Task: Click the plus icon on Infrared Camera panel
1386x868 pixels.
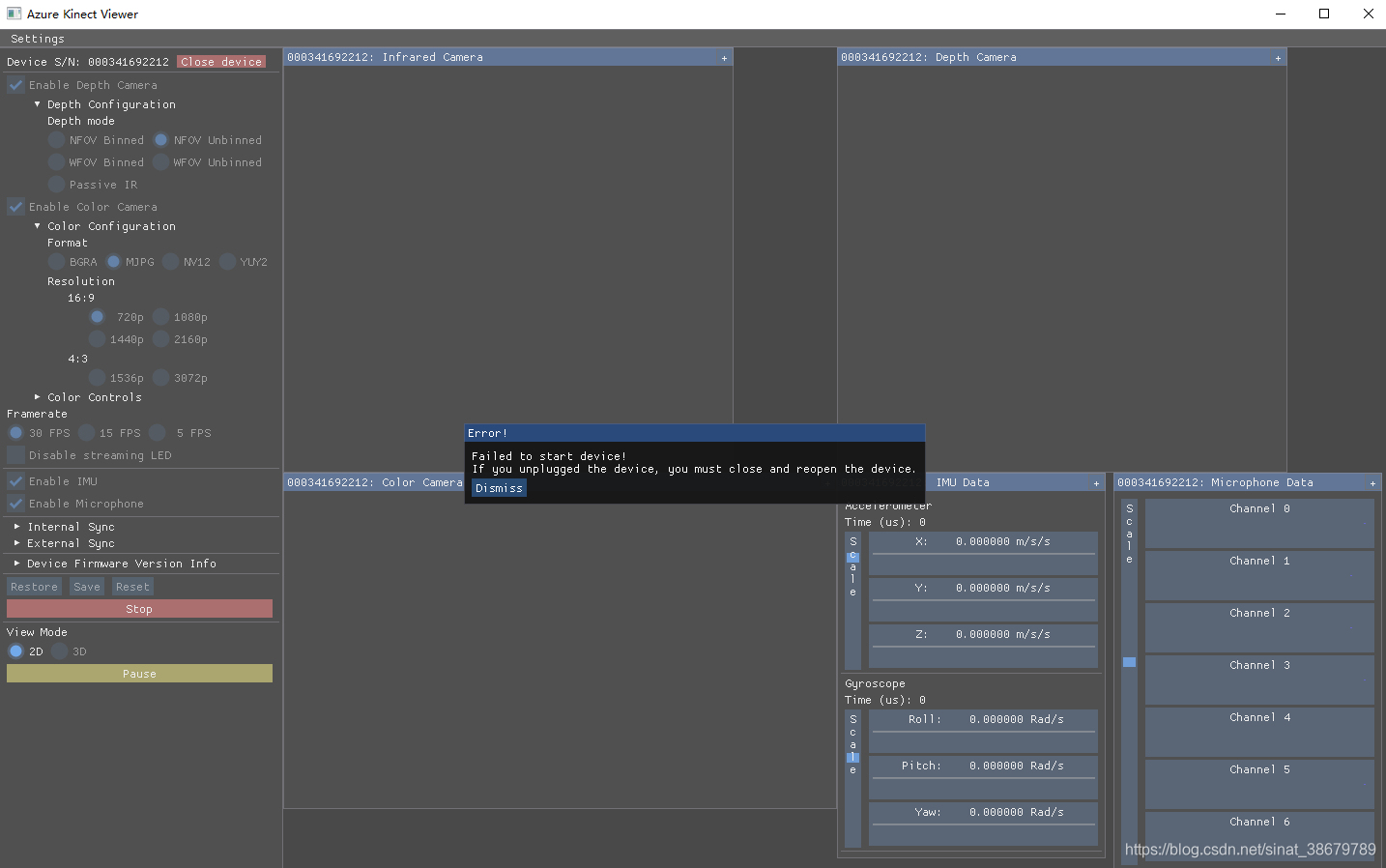Action: click(x=724, y=58)
